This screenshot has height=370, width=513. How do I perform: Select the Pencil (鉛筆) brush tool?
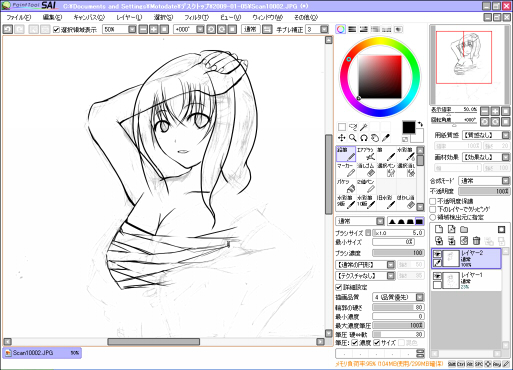point(346,154)
